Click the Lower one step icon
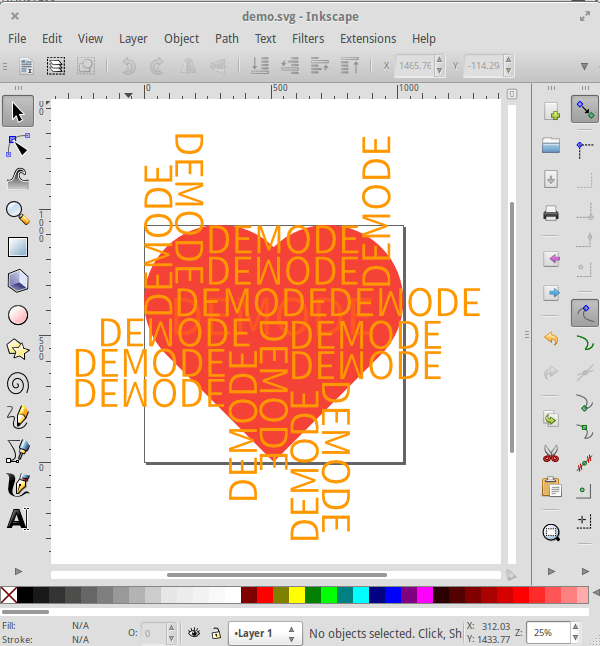 (x=290, y=66)
